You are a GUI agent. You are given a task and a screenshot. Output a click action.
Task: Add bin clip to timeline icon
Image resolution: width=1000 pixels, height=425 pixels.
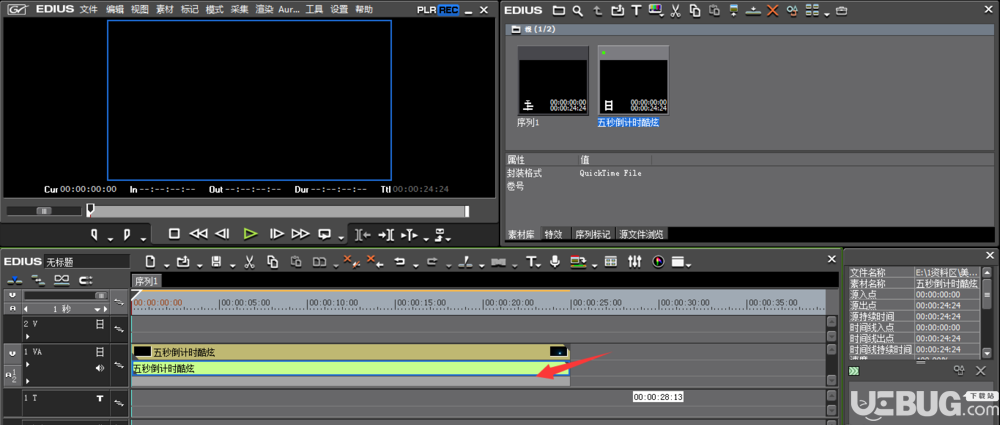[753, 10]
